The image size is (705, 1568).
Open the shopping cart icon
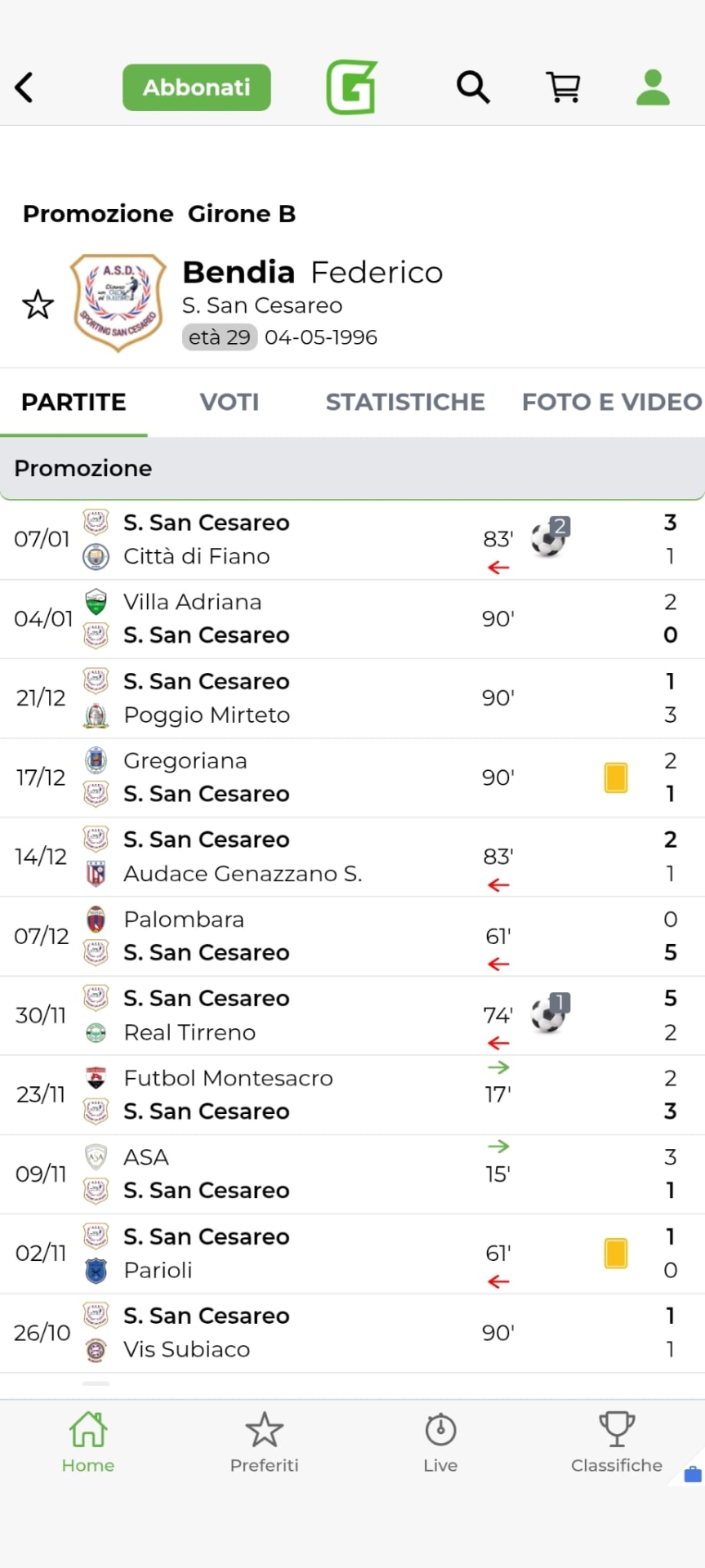tap(563, 87)
